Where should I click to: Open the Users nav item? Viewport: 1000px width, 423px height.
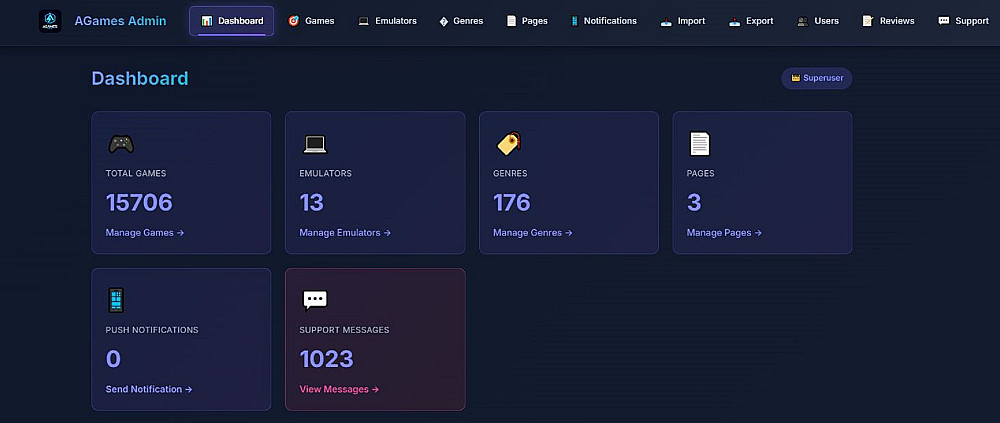[818, 21]
